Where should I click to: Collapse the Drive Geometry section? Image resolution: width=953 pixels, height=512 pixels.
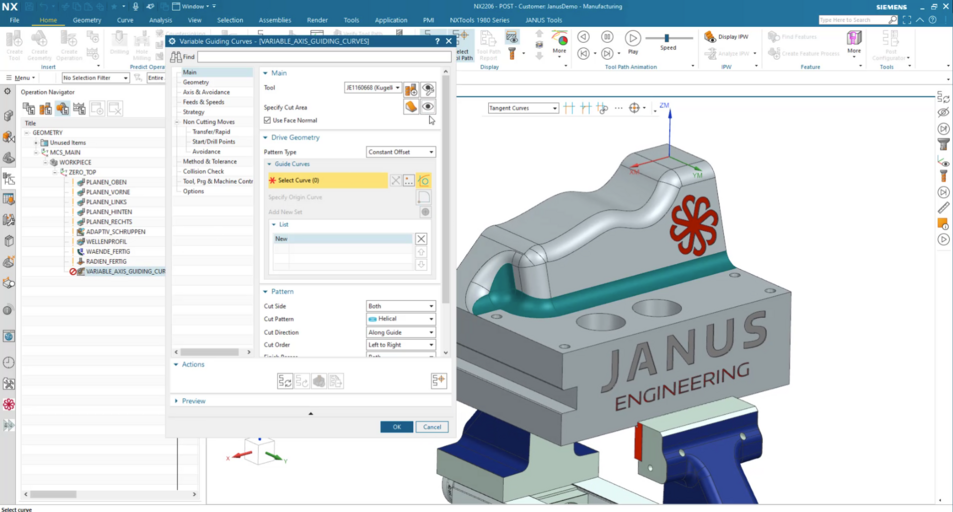[x=266, y=137]
